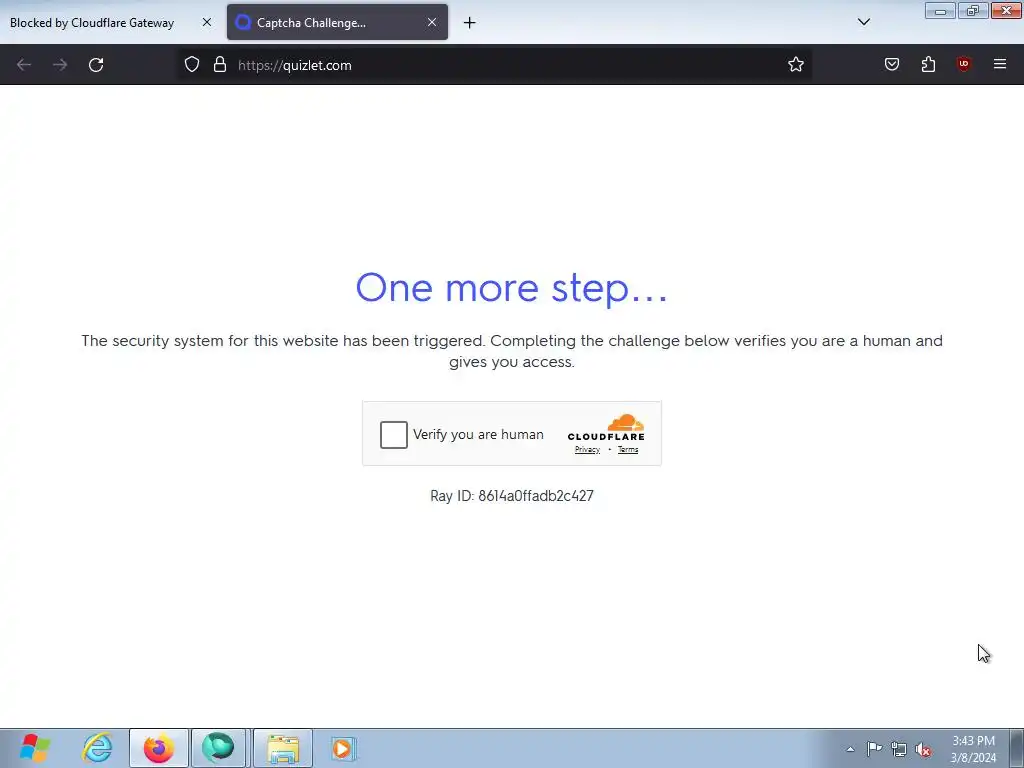Viewport: 1024px width, 768px height.
Task: Select Firefox in the taskbar
Action: [x=159, y=748]
